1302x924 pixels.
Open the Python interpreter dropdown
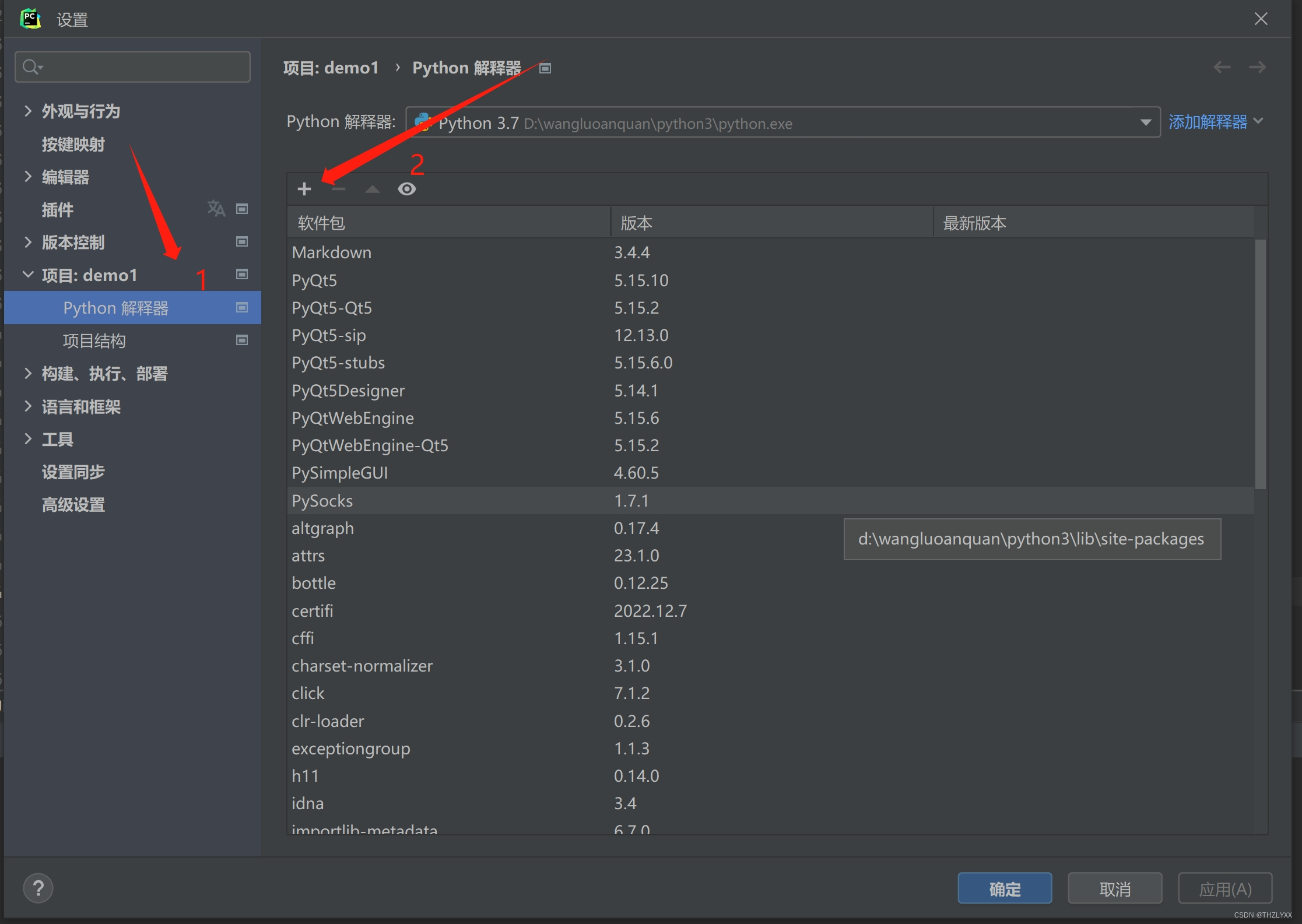783,122
